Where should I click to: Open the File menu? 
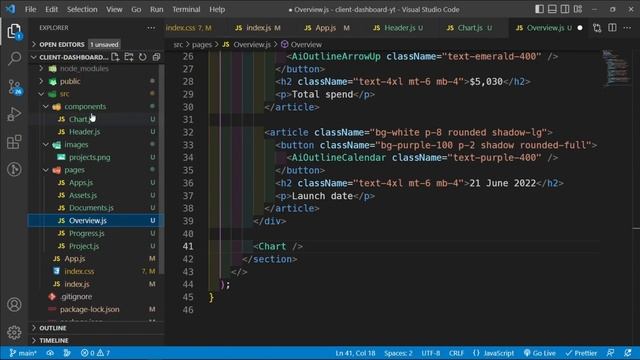pyautogui.click(x=31, y=9)
